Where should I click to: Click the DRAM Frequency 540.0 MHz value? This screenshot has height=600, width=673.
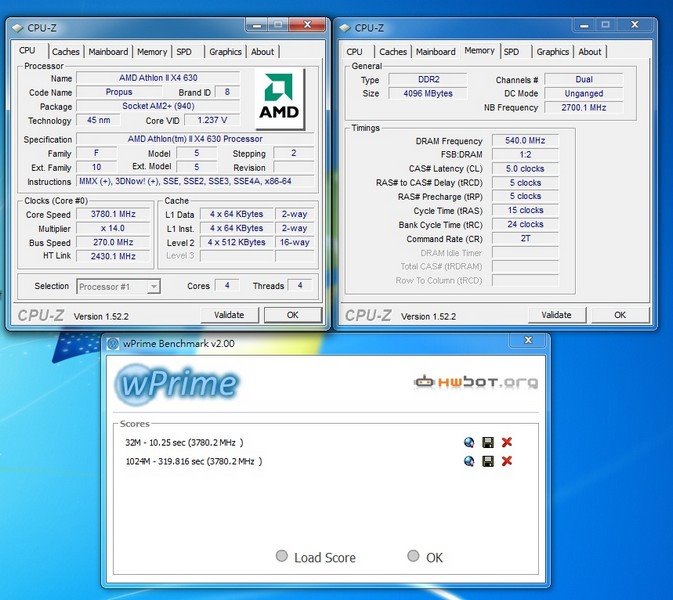pyautogui.click(x=525, y=141)
